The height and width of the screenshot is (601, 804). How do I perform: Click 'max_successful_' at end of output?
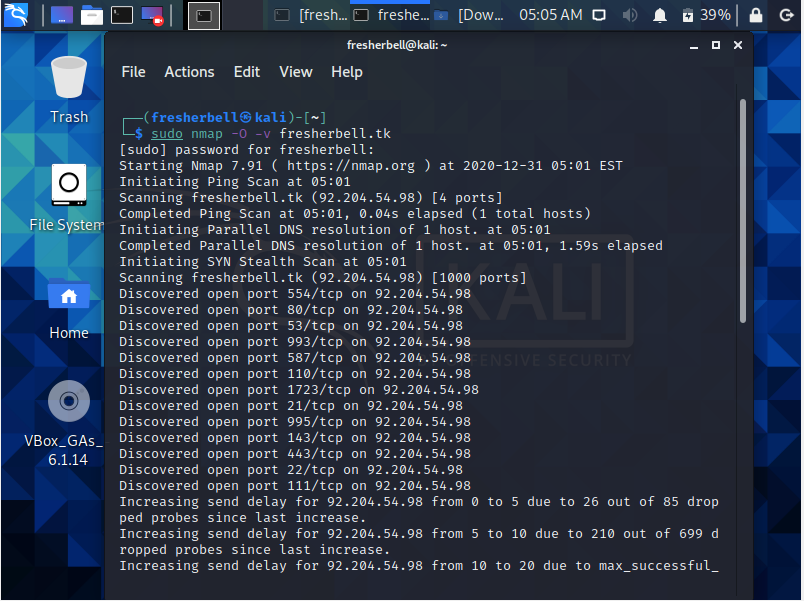659,566
